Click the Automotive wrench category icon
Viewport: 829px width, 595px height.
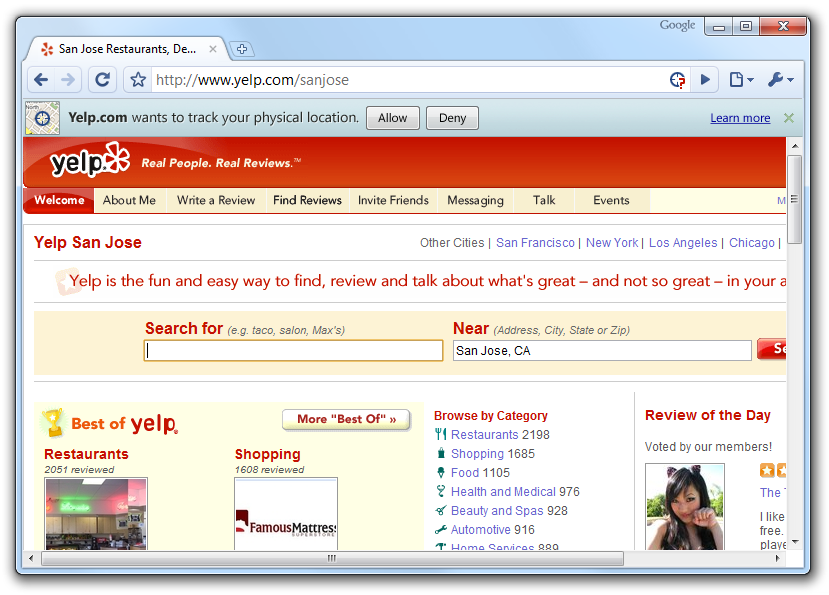tap(440, 529)
